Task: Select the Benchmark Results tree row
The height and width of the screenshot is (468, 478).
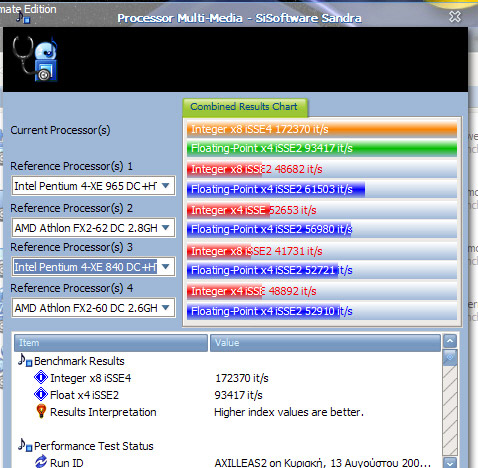Action: point(228,361)
